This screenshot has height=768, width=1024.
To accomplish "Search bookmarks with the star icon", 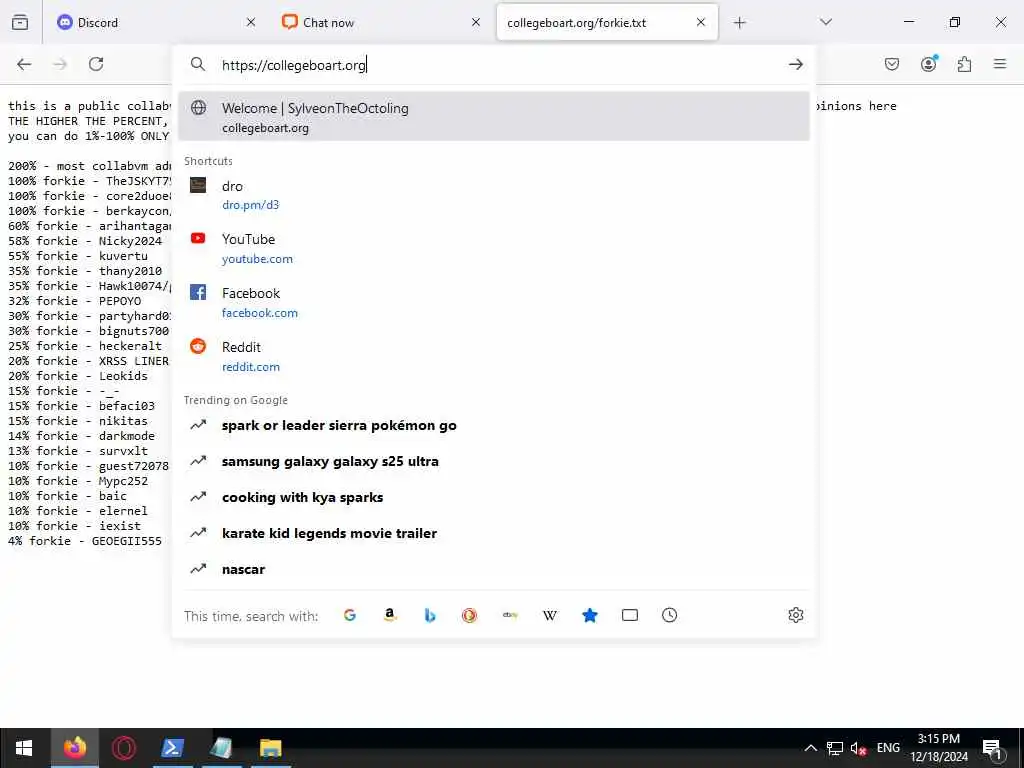I will (590, 615).
